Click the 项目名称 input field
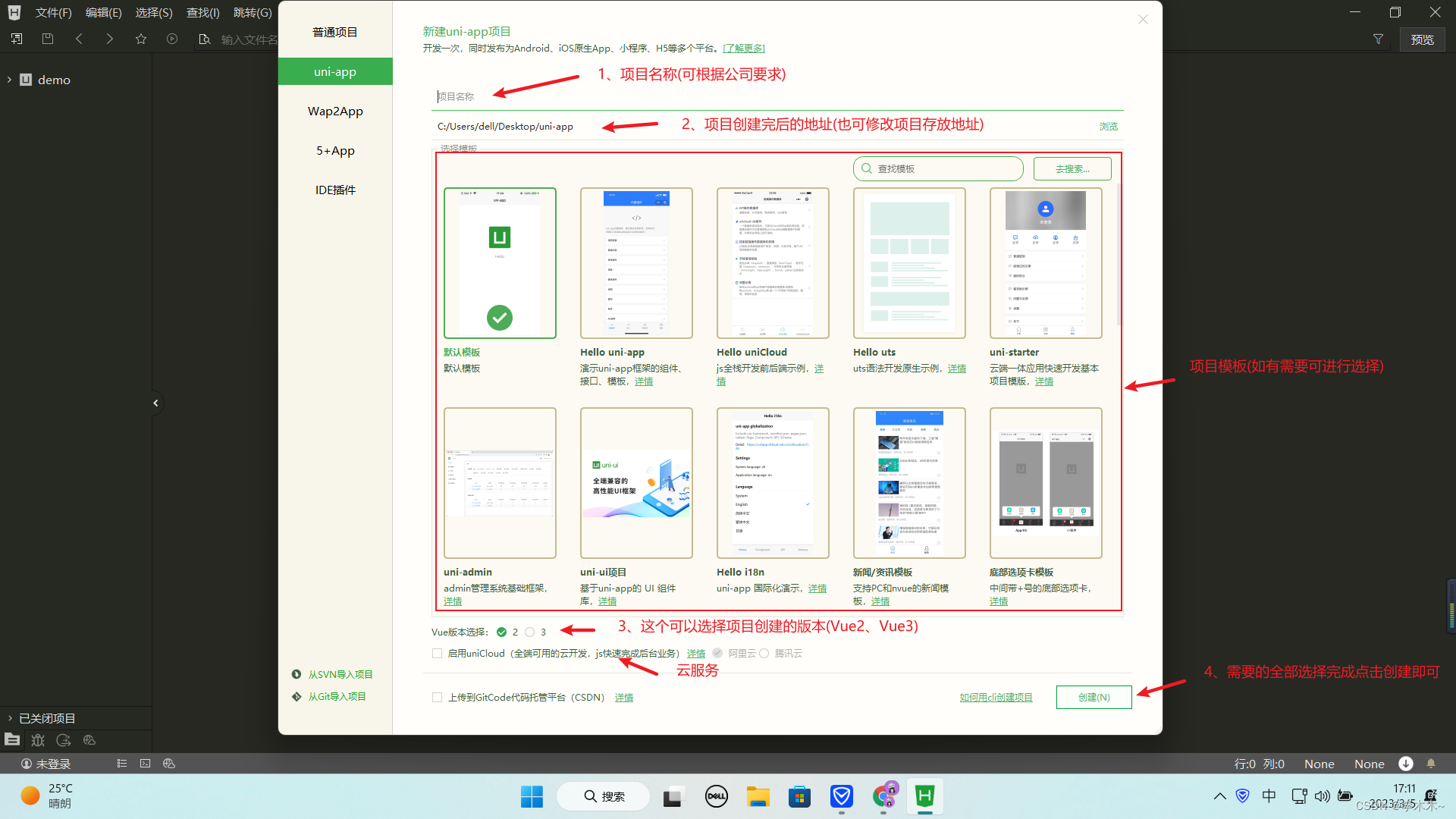1456x819 pixels. [x=777, y=96]
